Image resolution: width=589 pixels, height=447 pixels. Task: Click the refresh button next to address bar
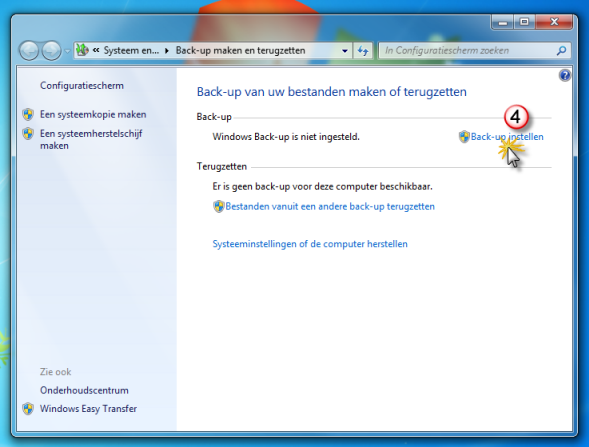coord(363,50)
